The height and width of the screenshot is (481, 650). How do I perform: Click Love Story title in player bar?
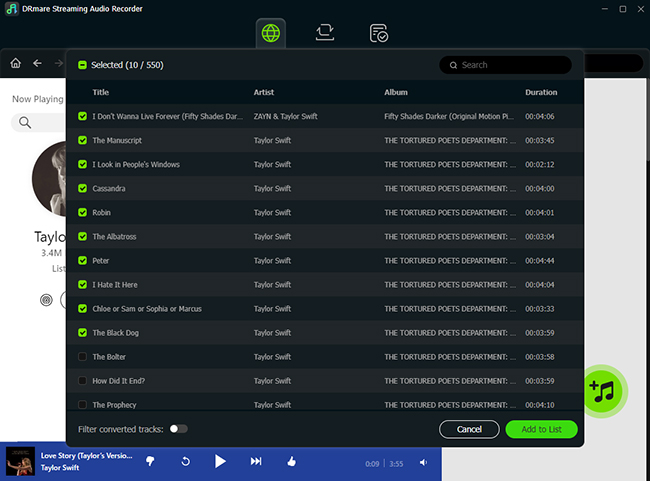[87, 455]
